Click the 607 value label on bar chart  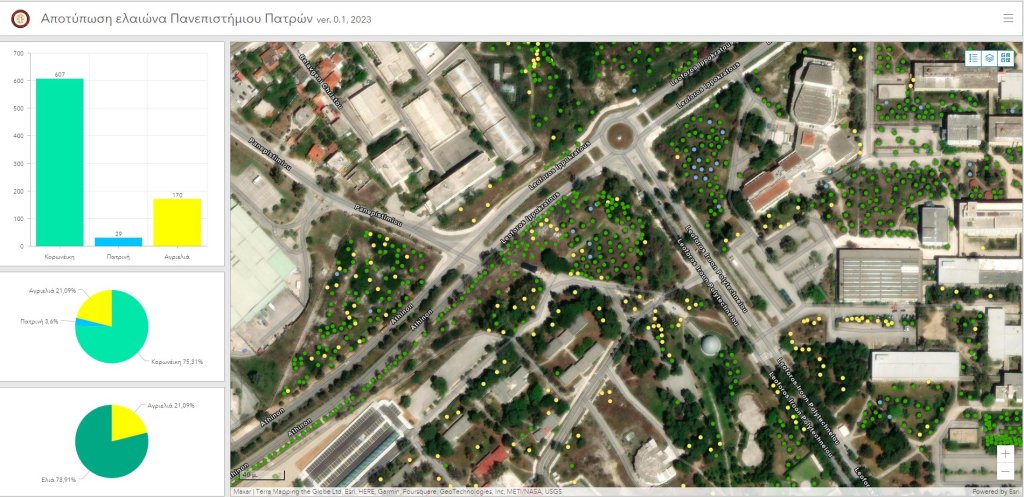(60, 74)
